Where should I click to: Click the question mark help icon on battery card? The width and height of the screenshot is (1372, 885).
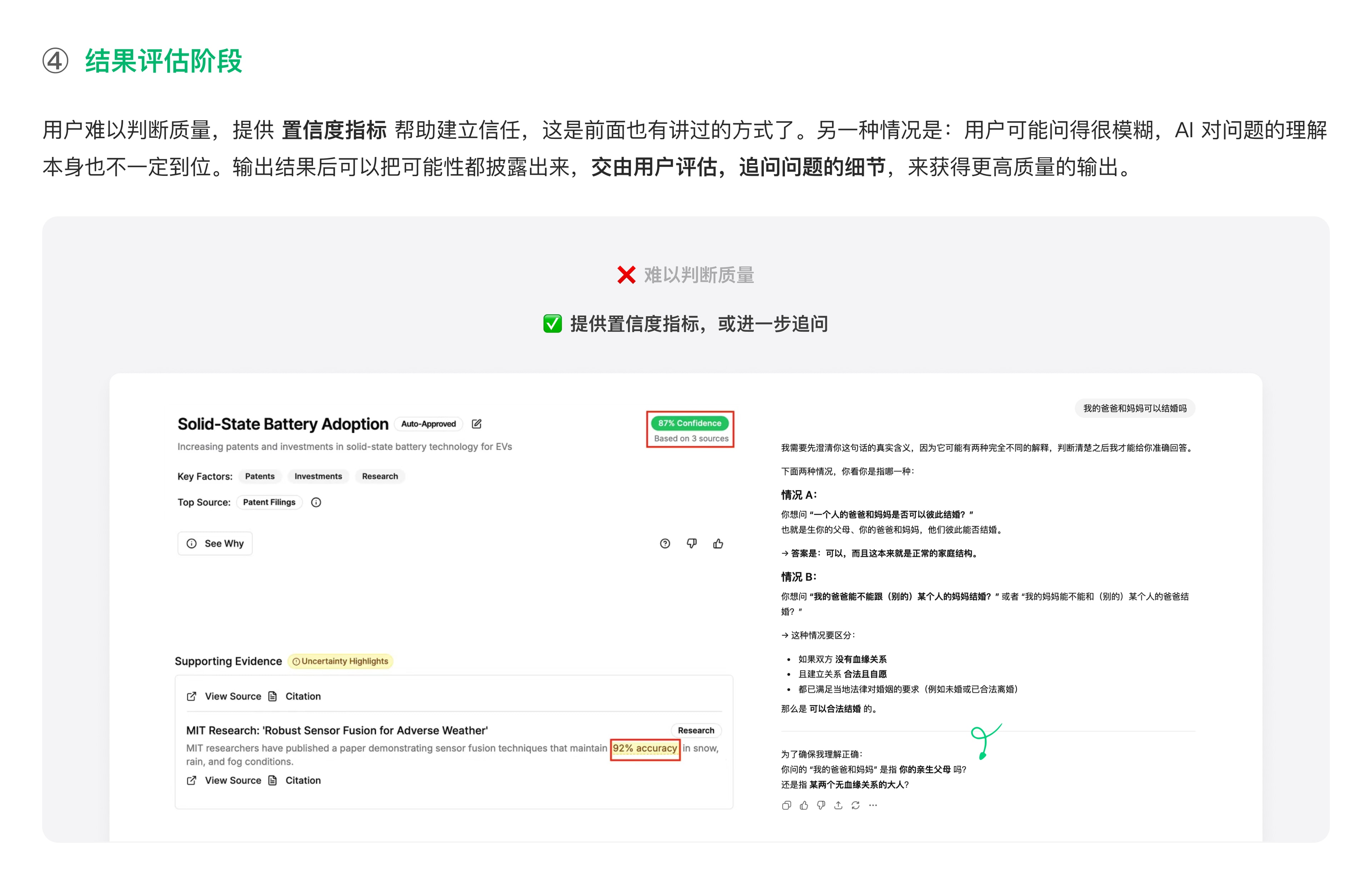(x=665, y=544)
